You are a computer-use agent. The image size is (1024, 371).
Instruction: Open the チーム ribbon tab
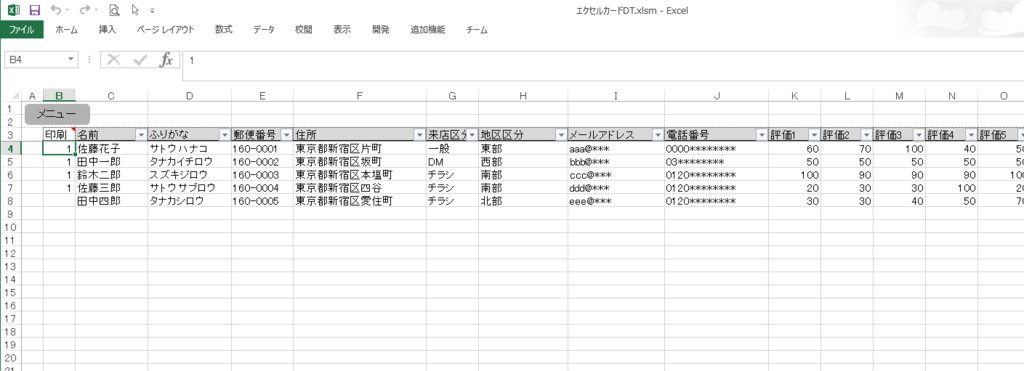(x=477, y=29)
